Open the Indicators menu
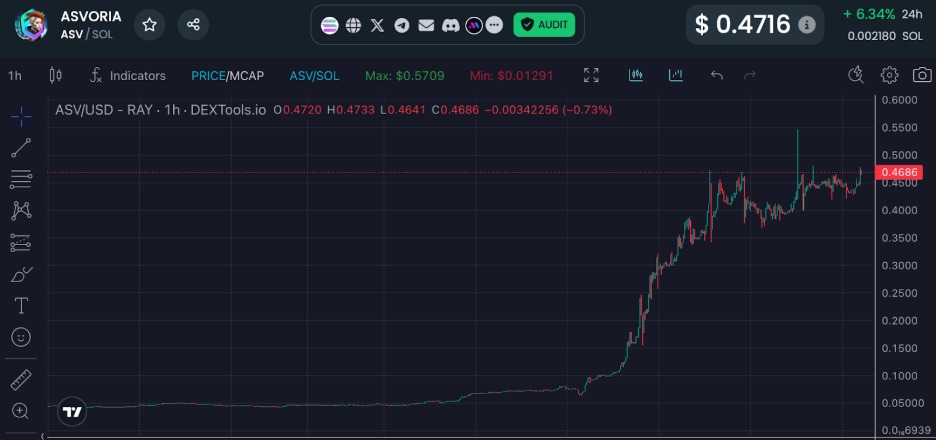 pos(128,76)
